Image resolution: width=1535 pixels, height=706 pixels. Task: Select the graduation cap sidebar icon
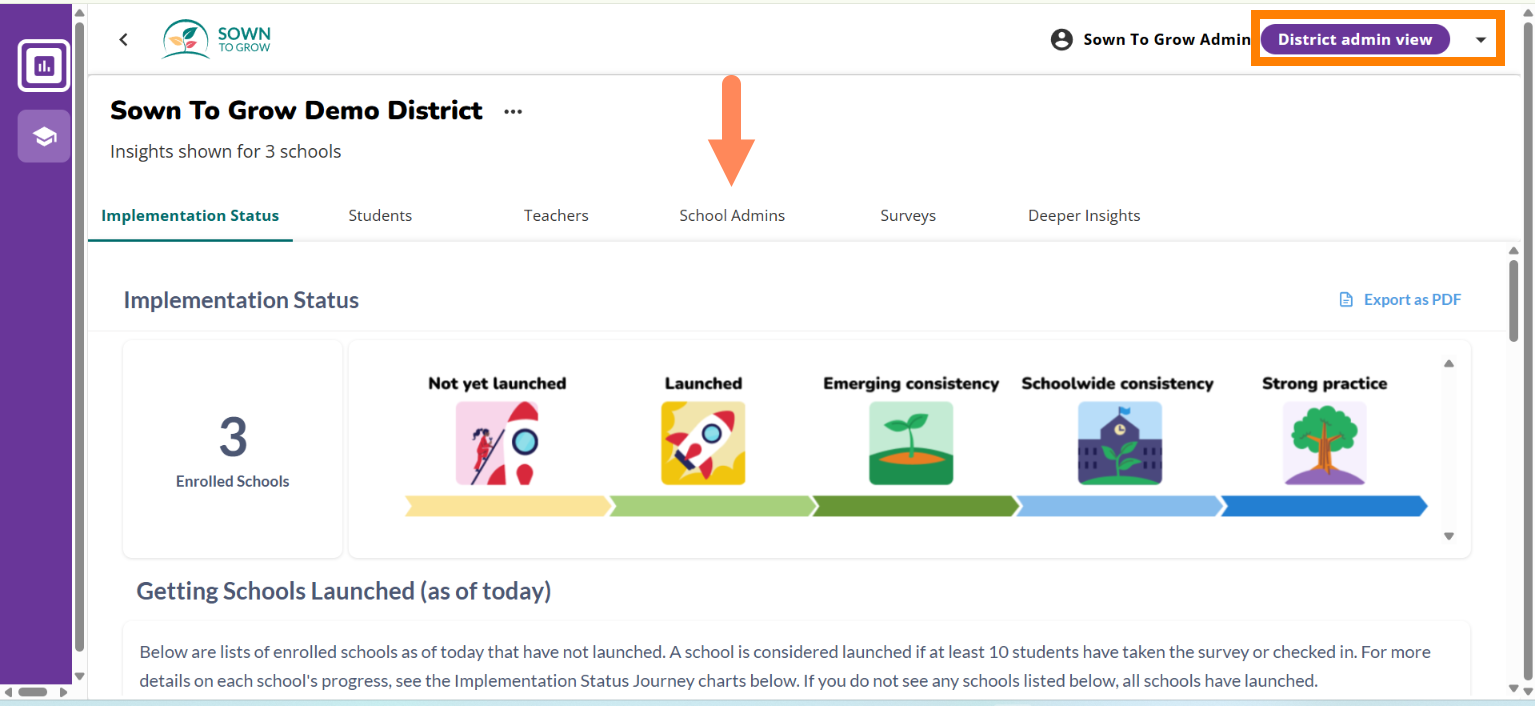pyautogui.click(x=44, y=137)
